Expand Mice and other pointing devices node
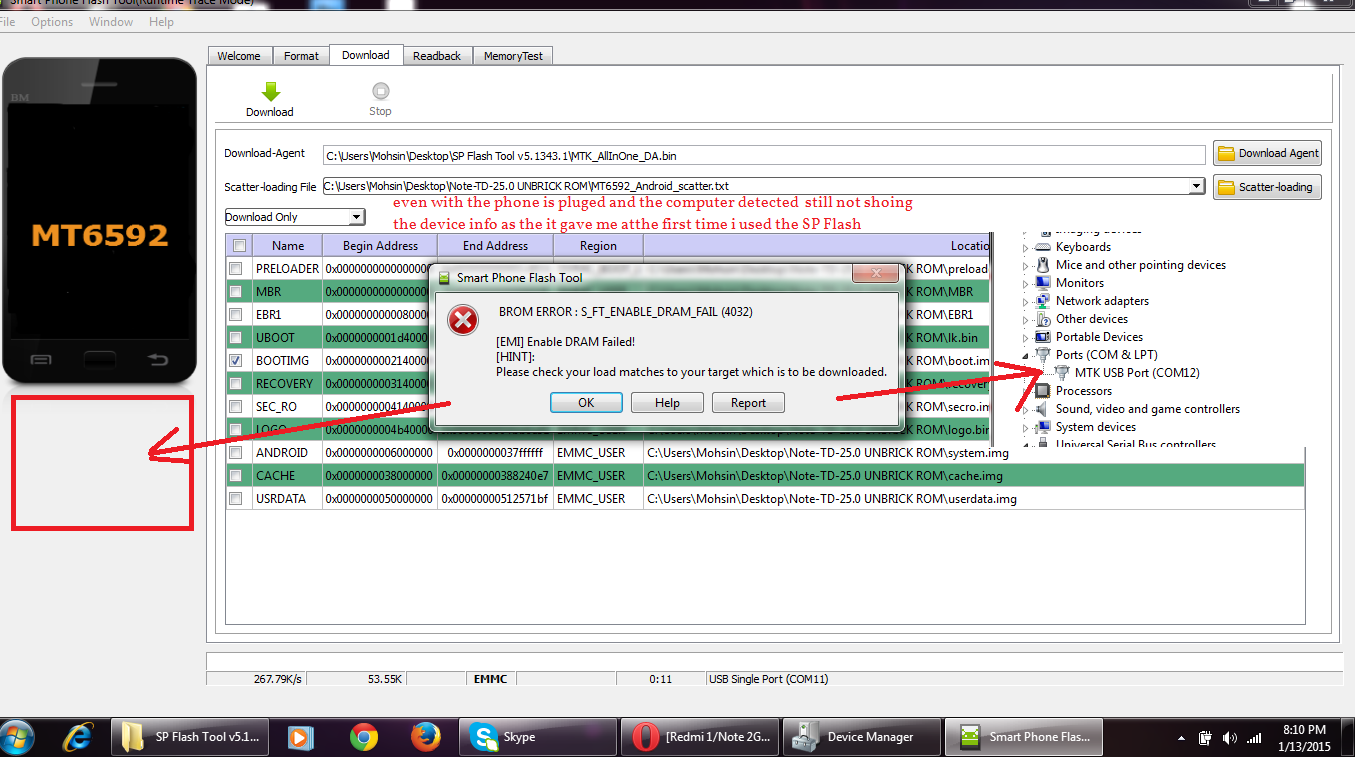This screenshot has height=768, width=1366. (1025, 266)
